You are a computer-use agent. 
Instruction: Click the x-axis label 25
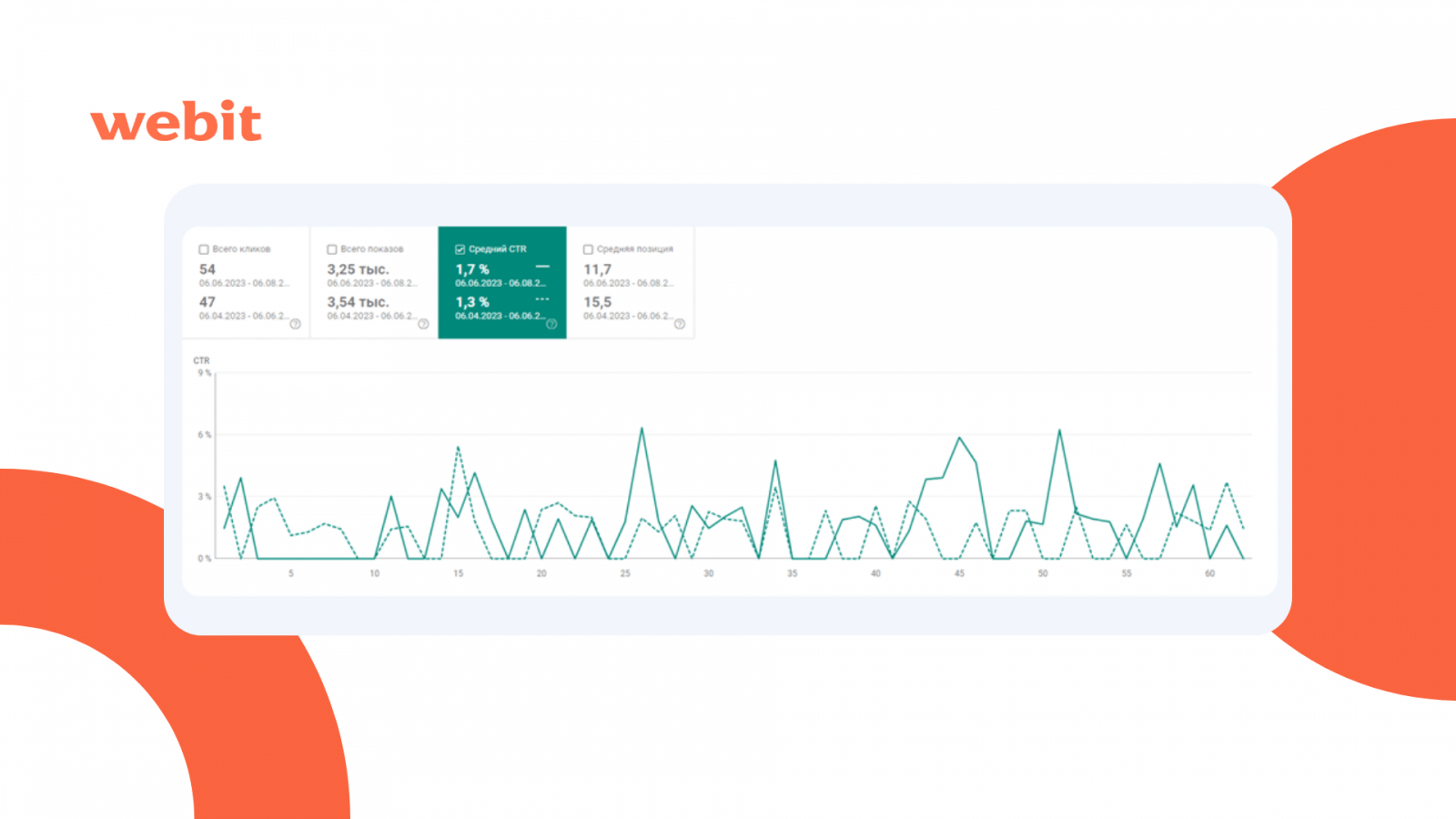coord(625,573)
